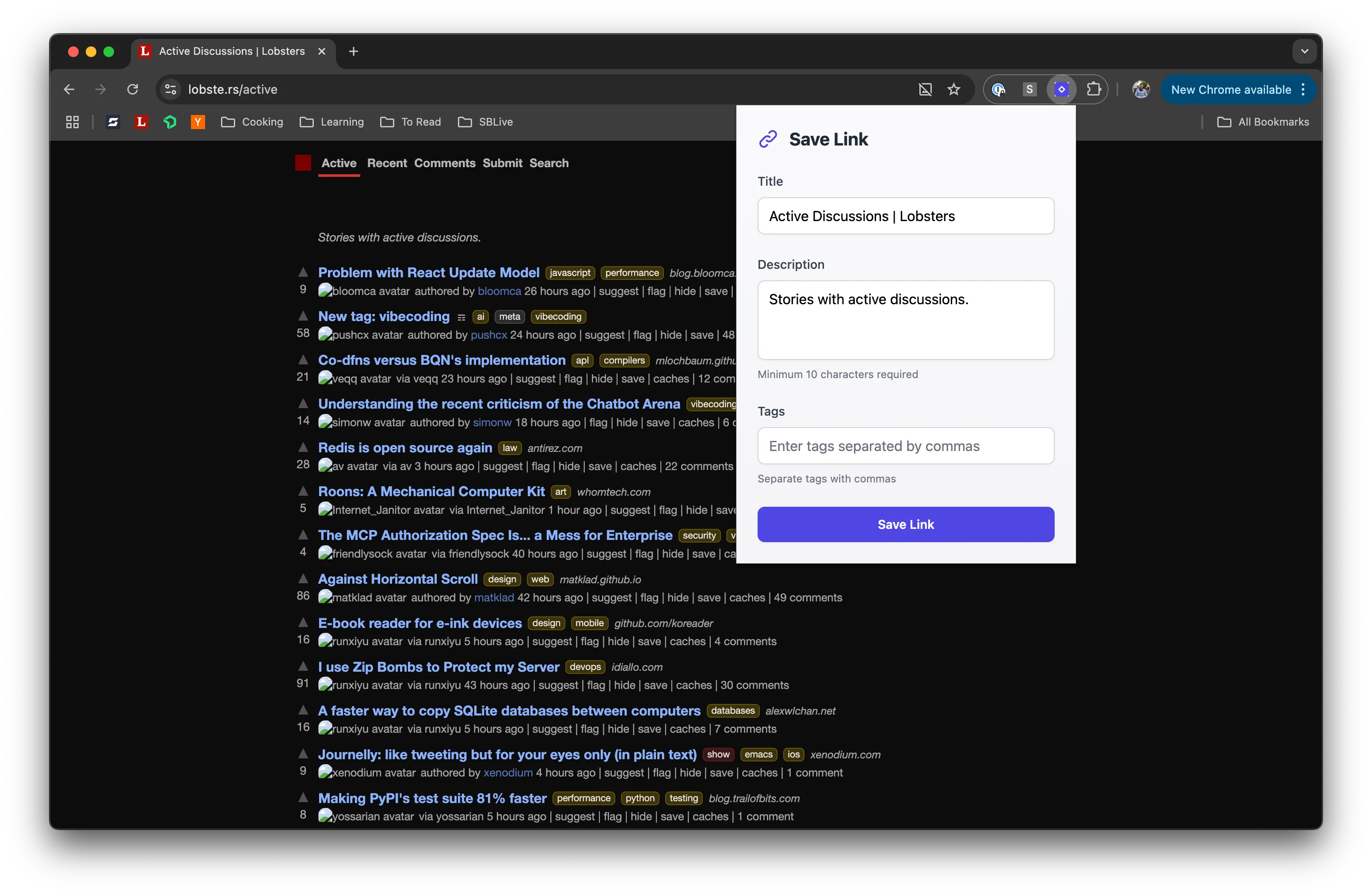Open the Extensions puzzle-piece menu
The height and width of the screenshot is (895, 1372).
(1094, 89)
